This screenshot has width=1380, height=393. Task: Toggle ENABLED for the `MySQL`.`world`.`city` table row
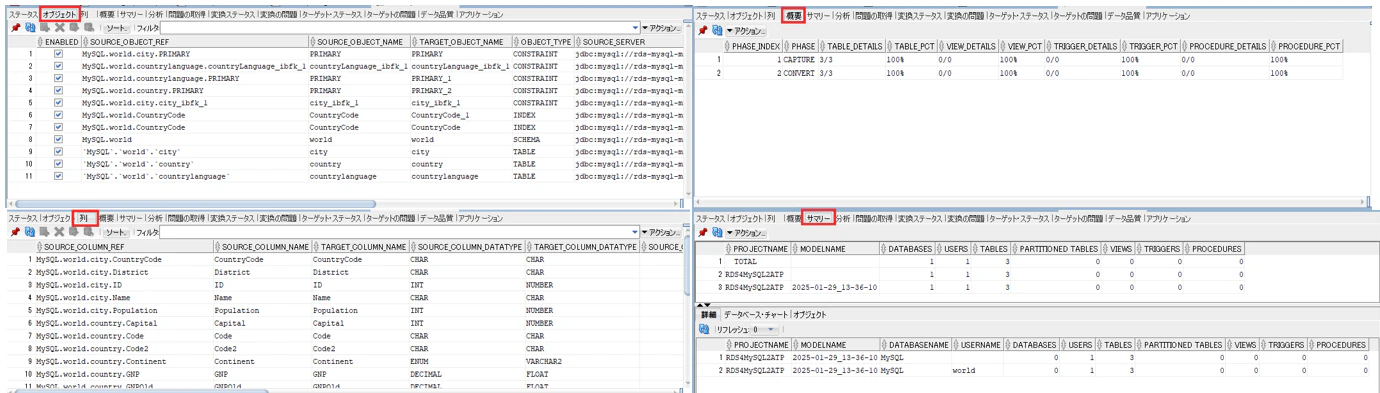[58, 151]
